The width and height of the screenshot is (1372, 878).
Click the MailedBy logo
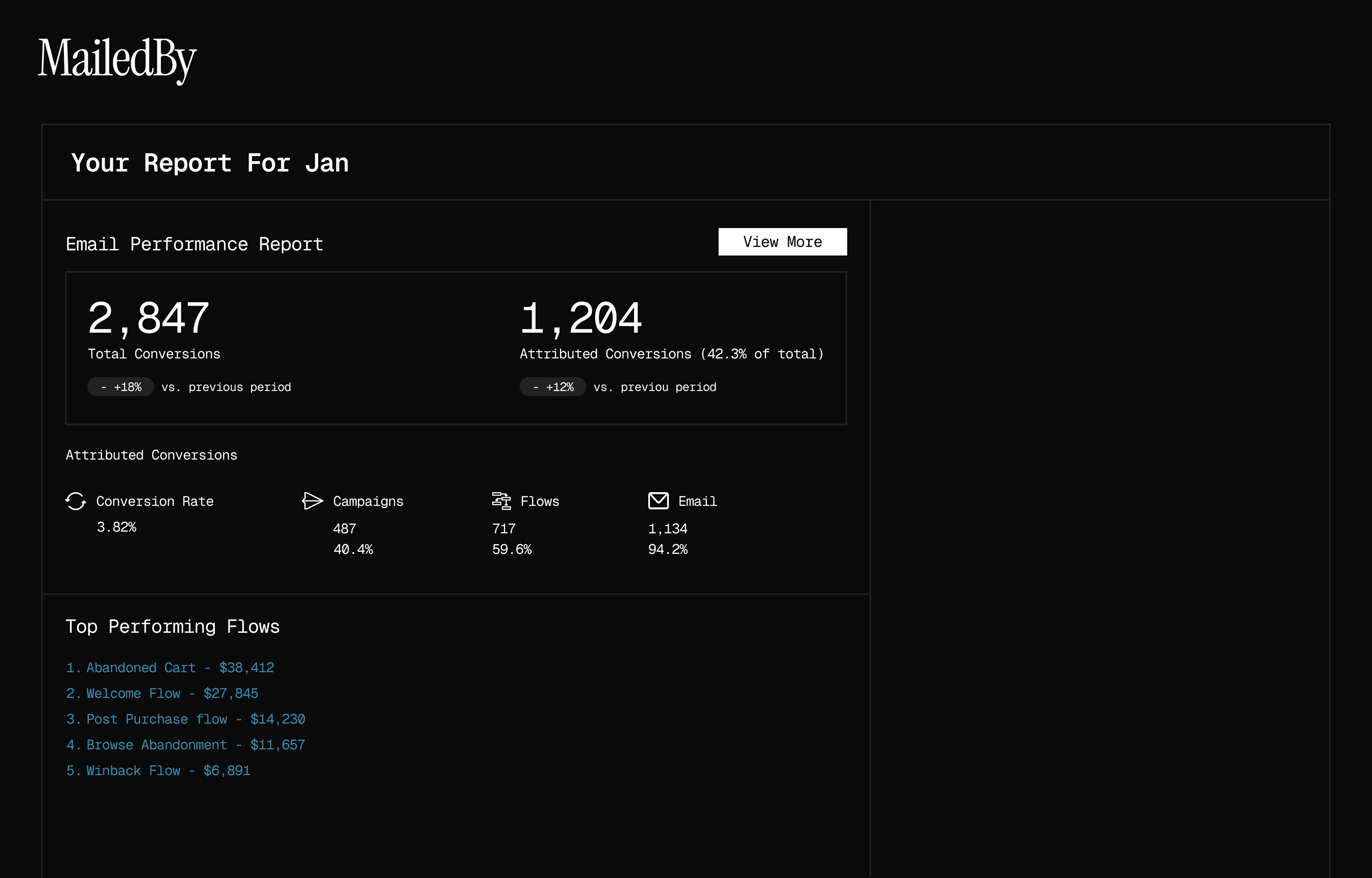[117, 59]
